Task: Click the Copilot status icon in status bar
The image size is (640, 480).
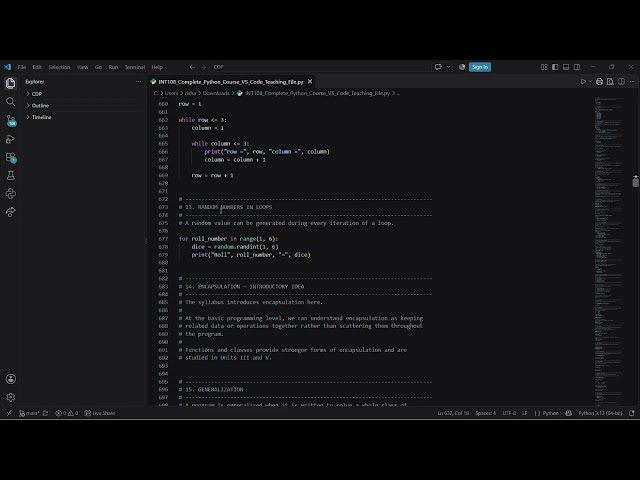Action: [569, 413]
